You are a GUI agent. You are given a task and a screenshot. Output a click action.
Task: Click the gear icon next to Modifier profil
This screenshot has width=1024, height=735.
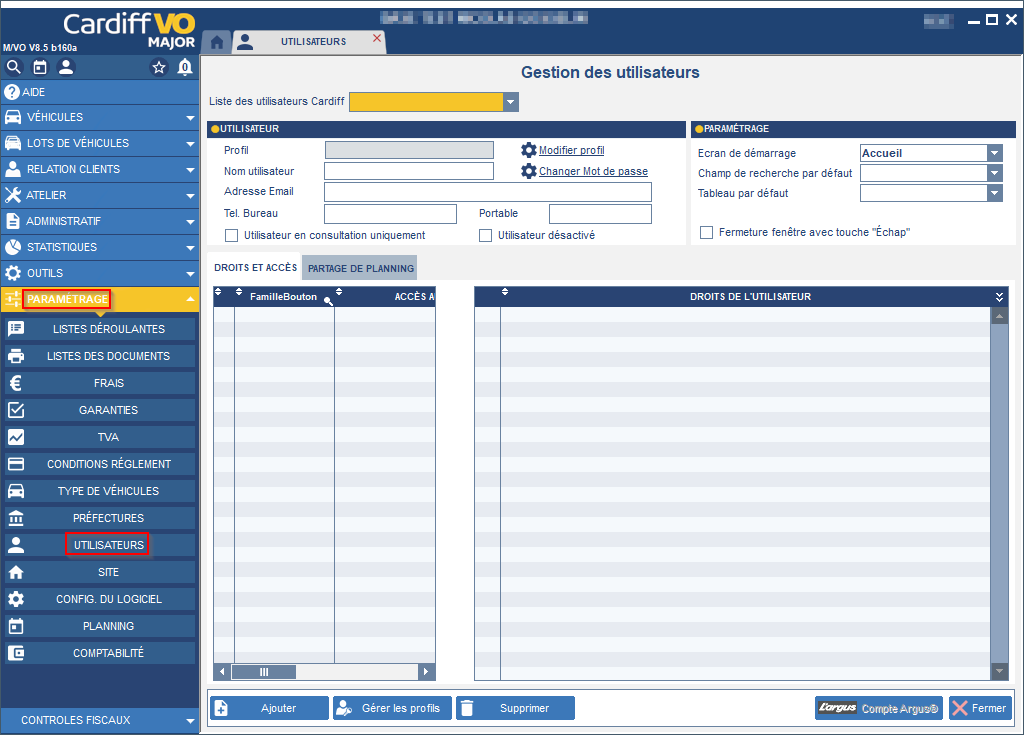(528, 150)
